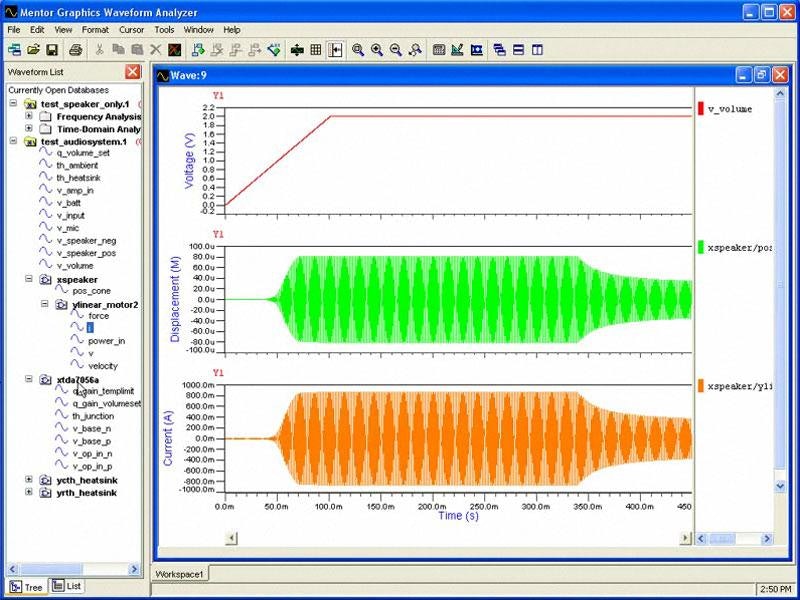Click the paste toolbar icon
Viewport: 800px width, 600px height.
click(x=137, y=49)
